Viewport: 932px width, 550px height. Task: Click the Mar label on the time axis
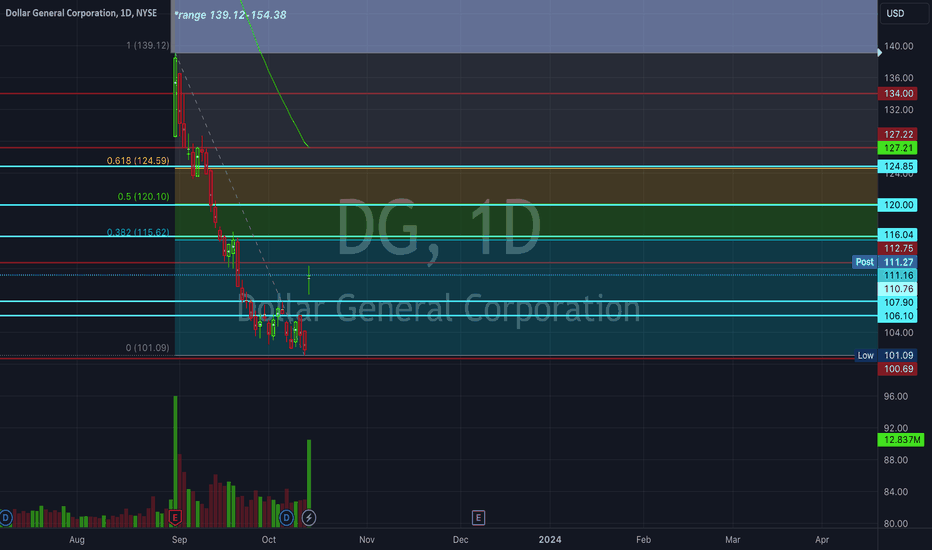coord(732,540)
